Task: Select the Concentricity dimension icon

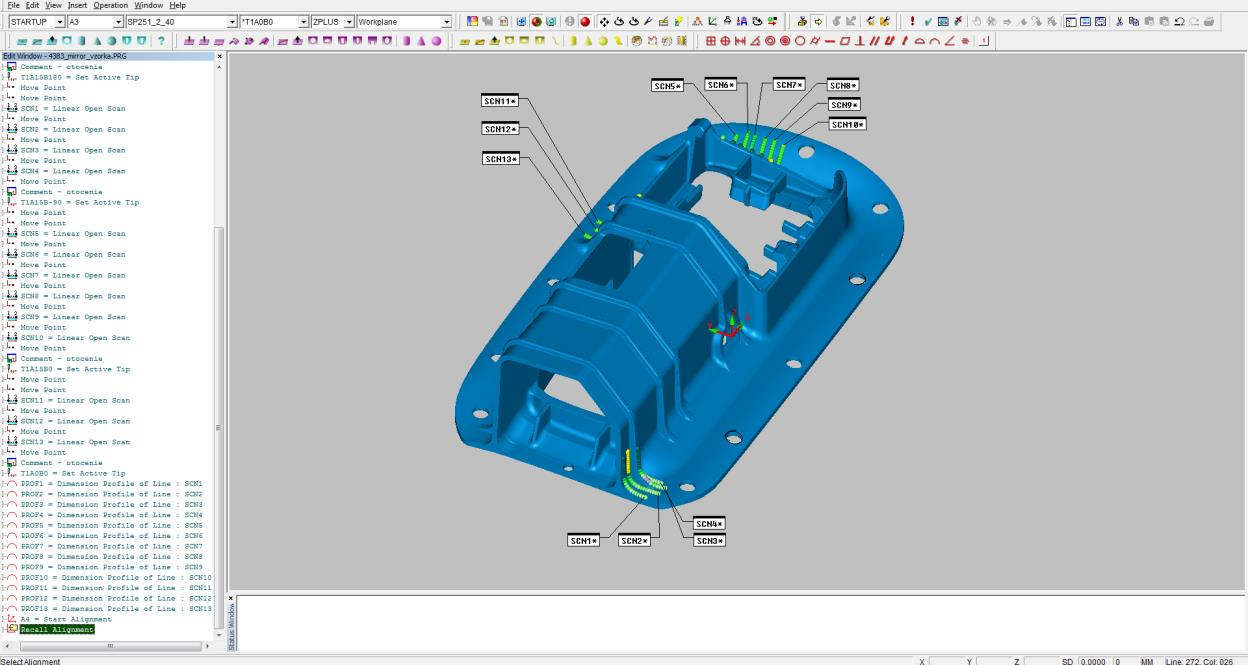Action: pos(770,41)
